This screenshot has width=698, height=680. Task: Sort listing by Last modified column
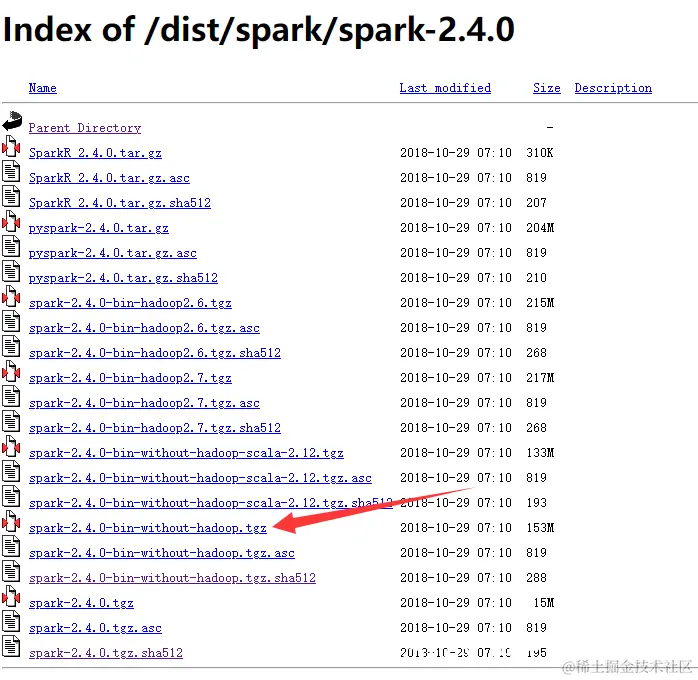pyautogui.click(x=445, y=88)
